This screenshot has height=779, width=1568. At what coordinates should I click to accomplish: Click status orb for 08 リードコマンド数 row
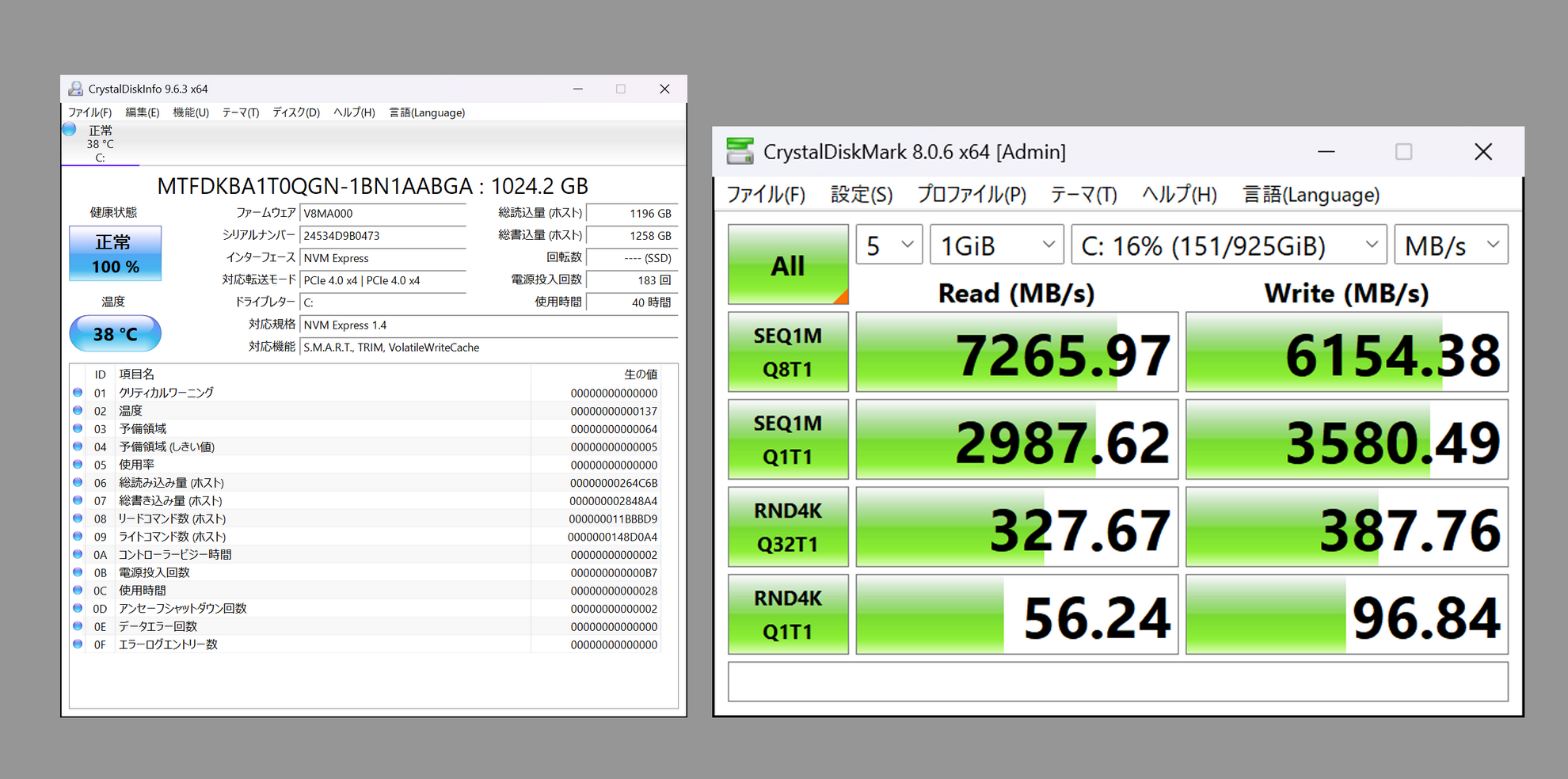[78, 519]
